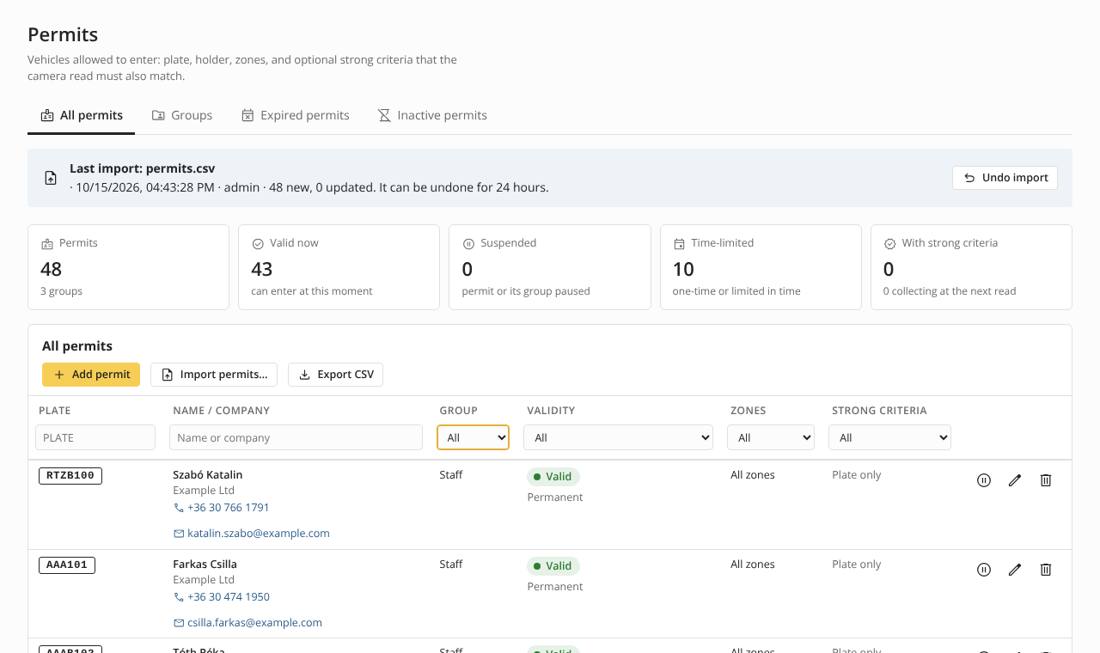
Task: Delete the RTZB100 permit with trash icon
Action: 1045,480
